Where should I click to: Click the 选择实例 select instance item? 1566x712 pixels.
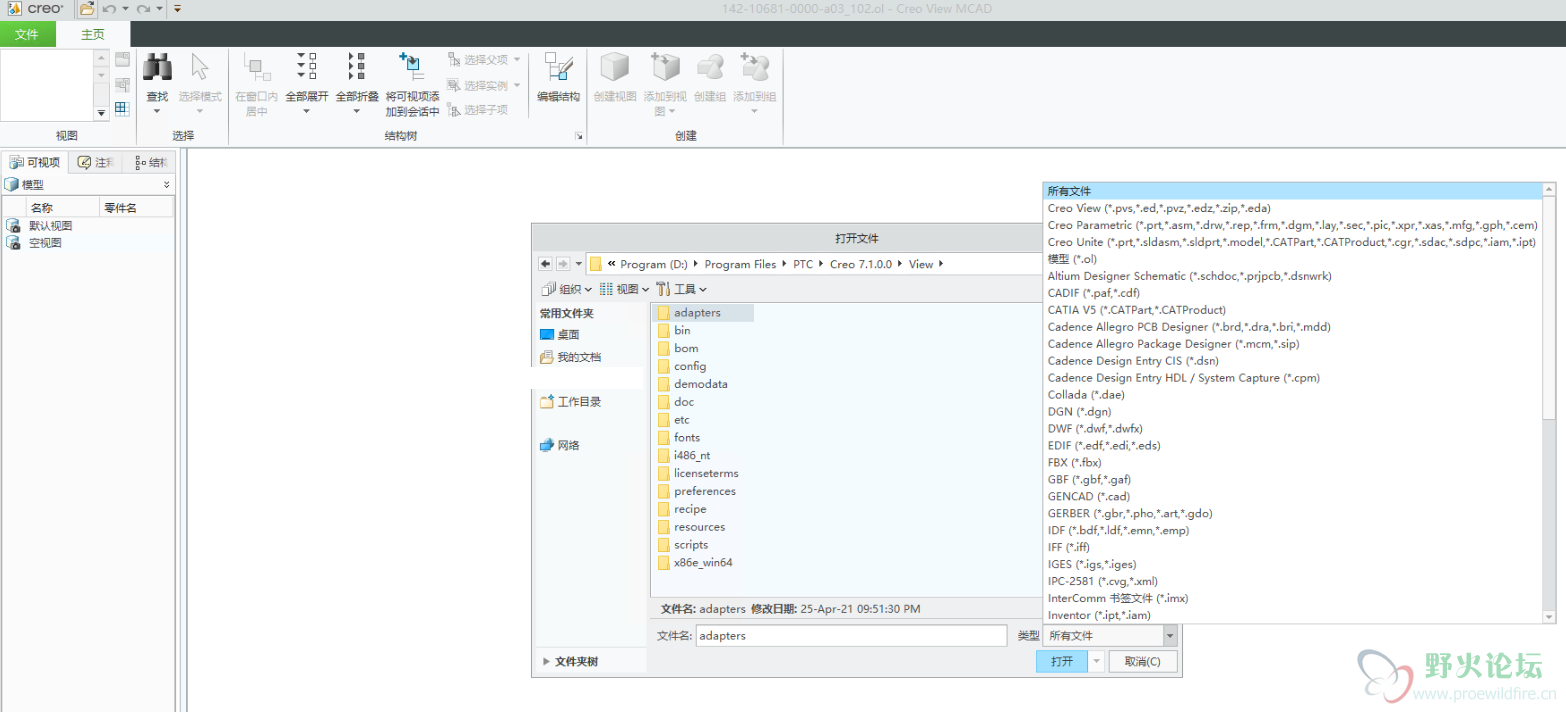coord(484,85)
